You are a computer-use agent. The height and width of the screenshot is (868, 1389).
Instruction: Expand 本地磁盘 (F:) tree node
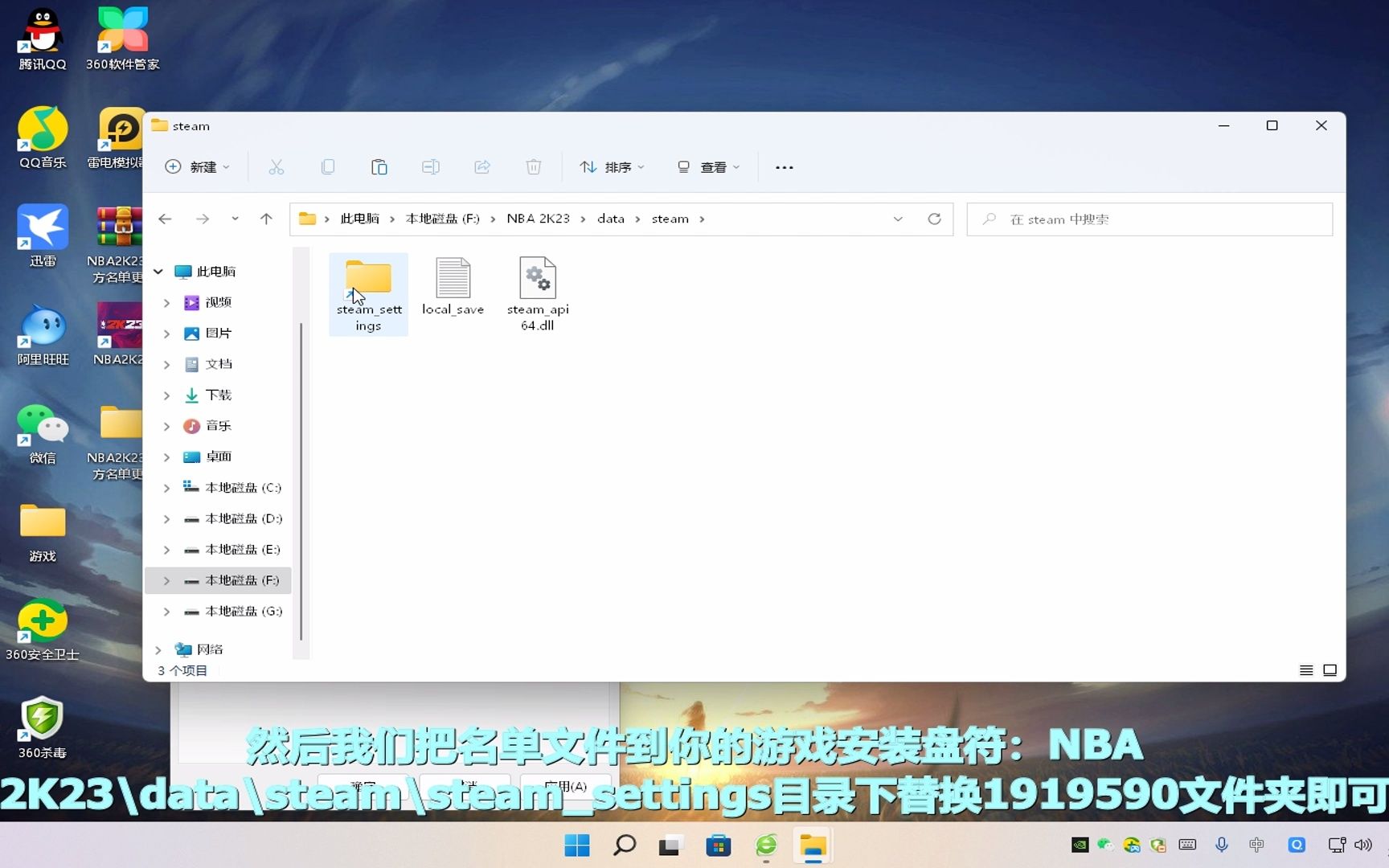[x=166, y=580]
